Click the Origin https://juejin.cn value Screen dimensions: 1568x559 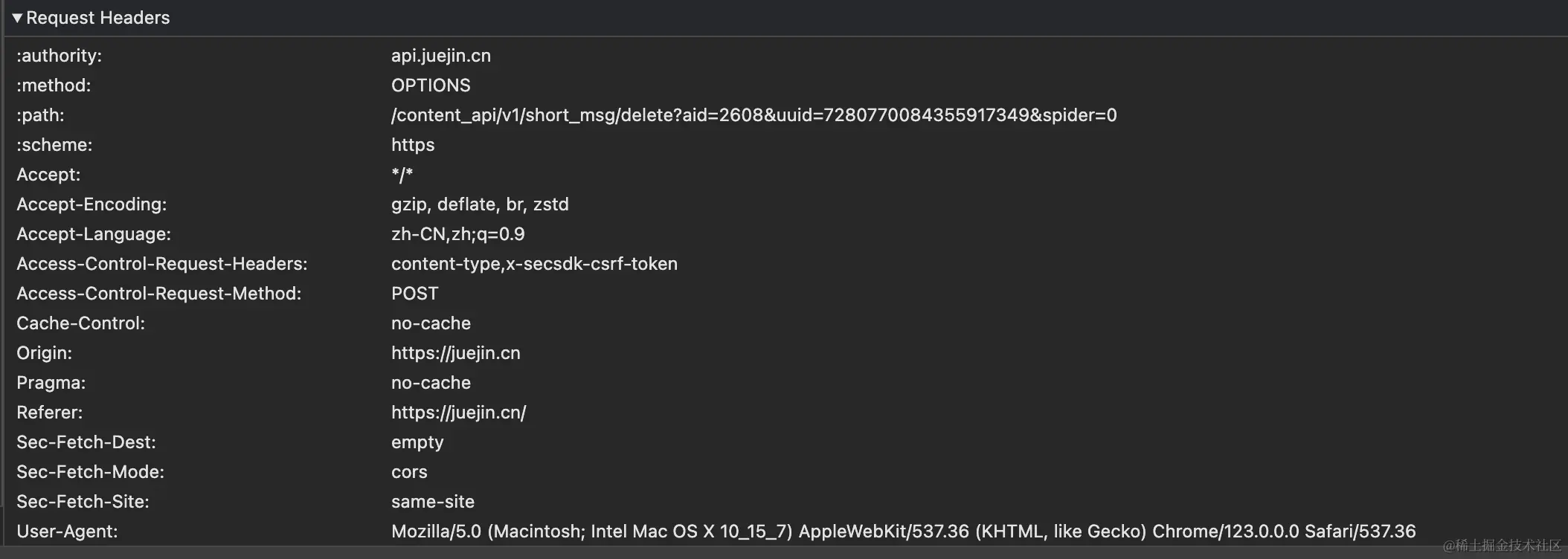pos(456,353)
